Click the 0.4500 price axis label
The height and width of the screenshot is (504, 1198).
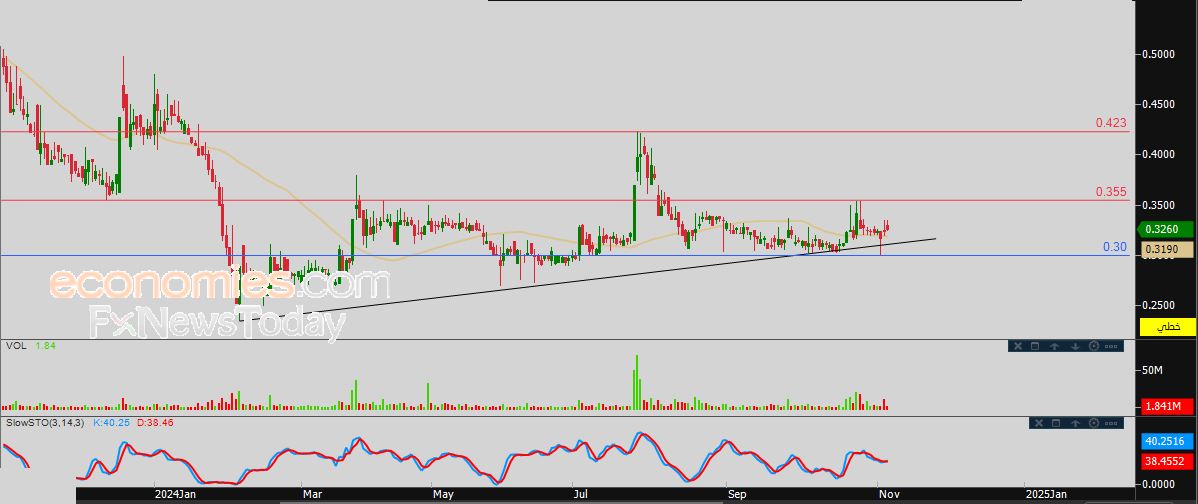tap(1158, 105)
